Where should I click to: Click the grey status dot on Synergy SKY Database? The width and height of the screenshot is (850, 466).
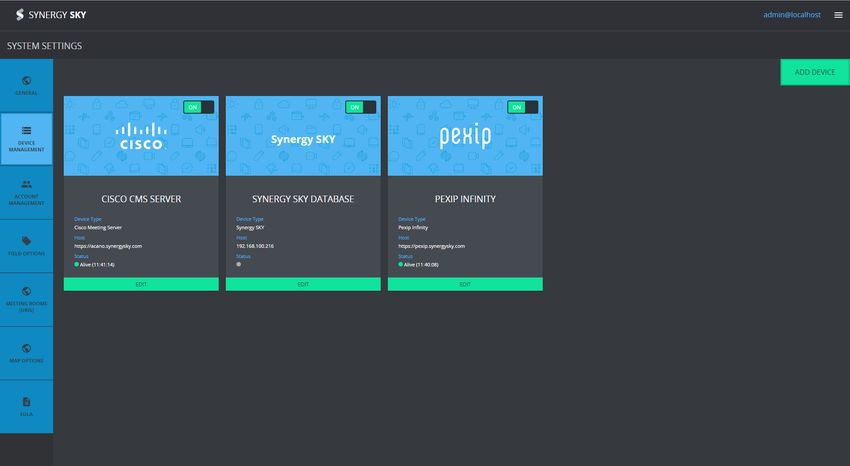pyautogui.click(x=239, y=264)
